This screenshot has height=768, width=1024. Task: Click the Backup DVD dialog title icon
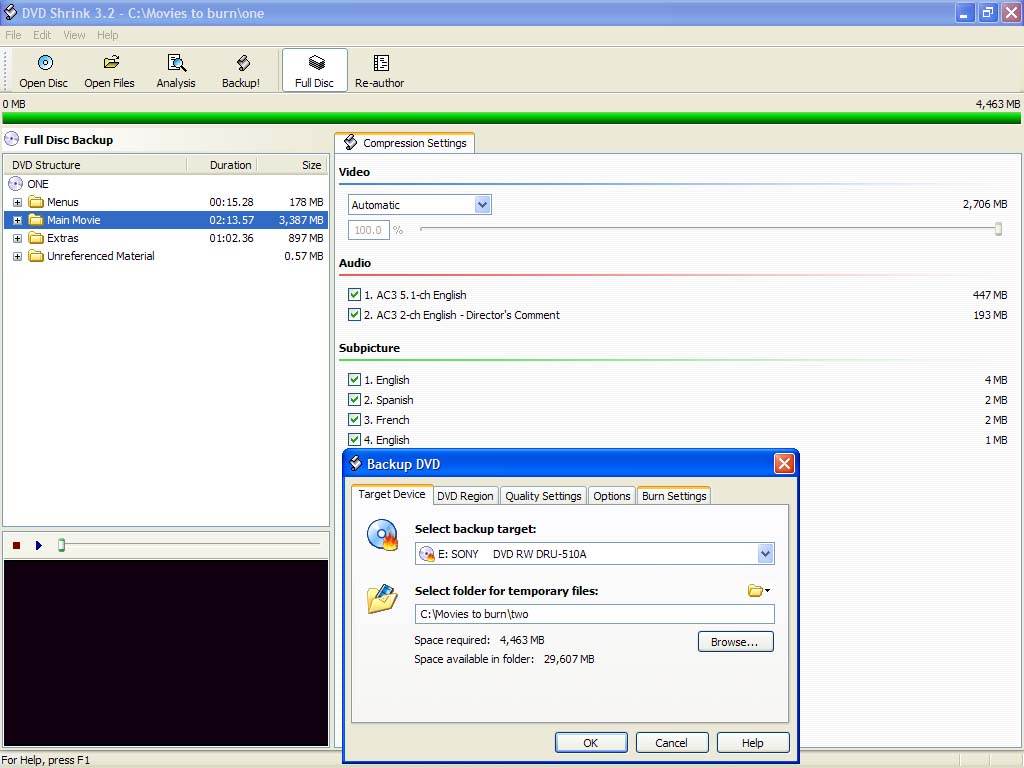(355, 464)
